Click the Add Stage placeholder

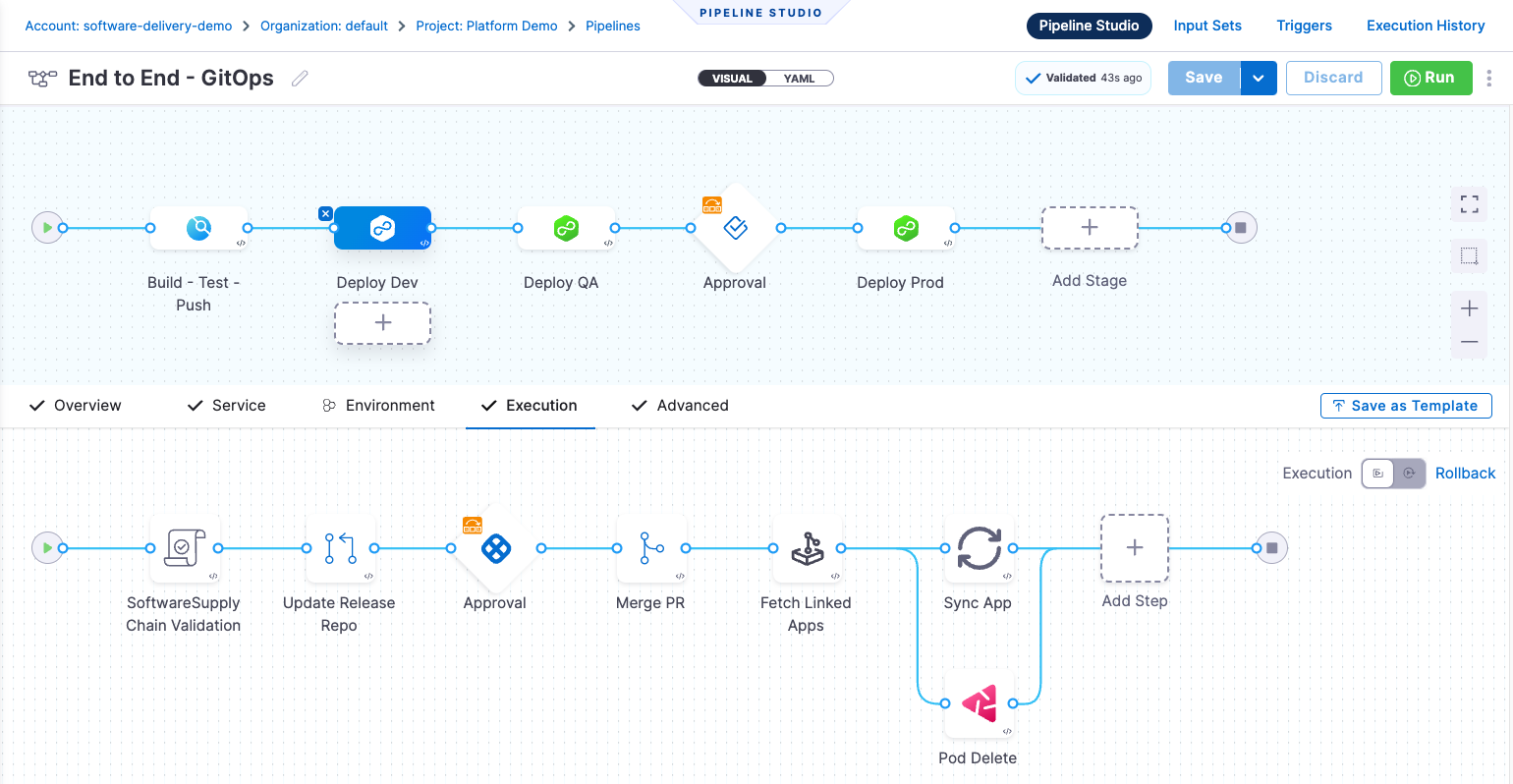(x=1090, y=227)
